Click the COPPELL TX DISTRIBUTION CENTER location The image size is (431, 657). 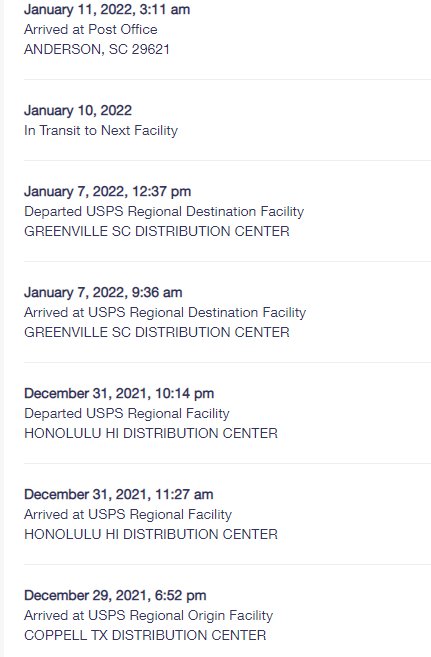tap(145, 635)
